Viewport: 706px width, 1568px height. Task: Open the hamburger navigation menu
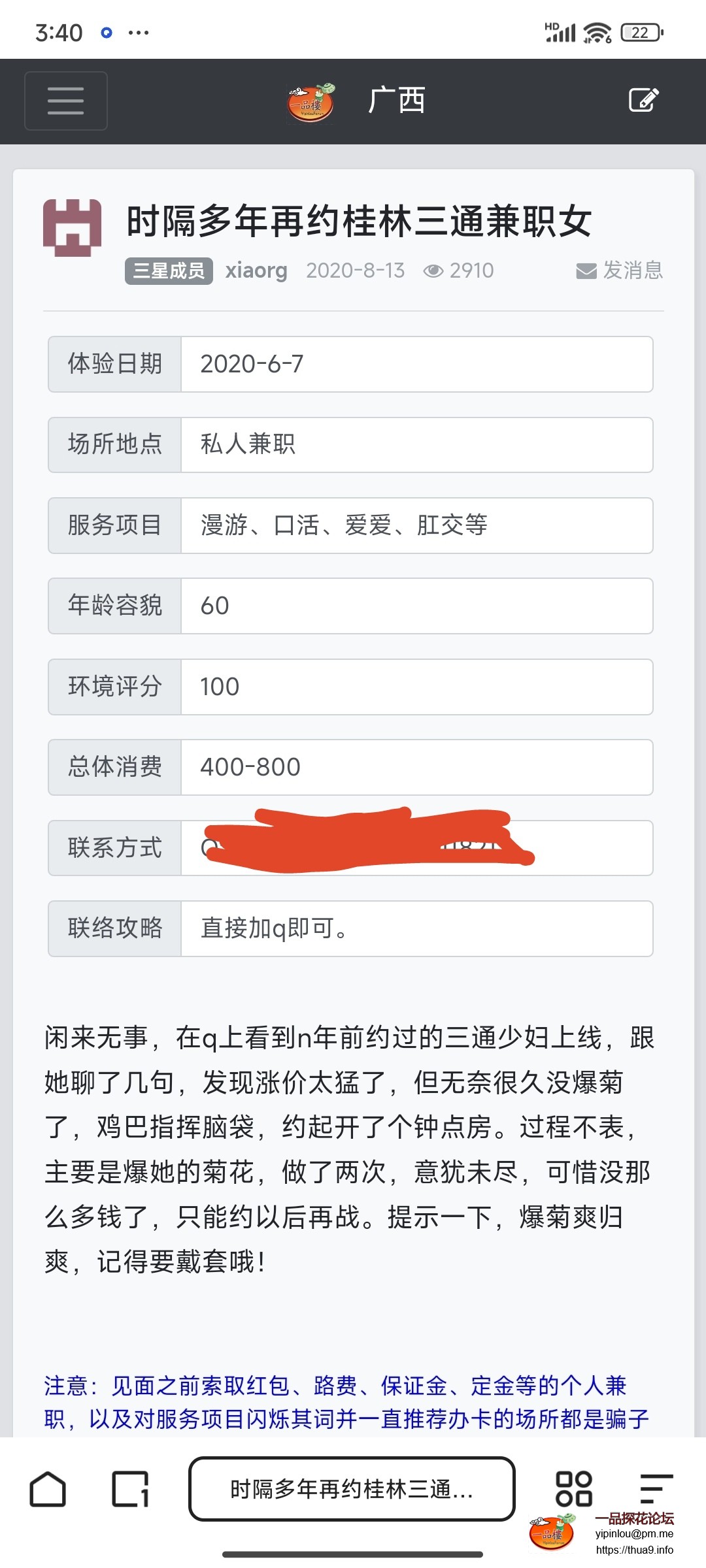65,101
